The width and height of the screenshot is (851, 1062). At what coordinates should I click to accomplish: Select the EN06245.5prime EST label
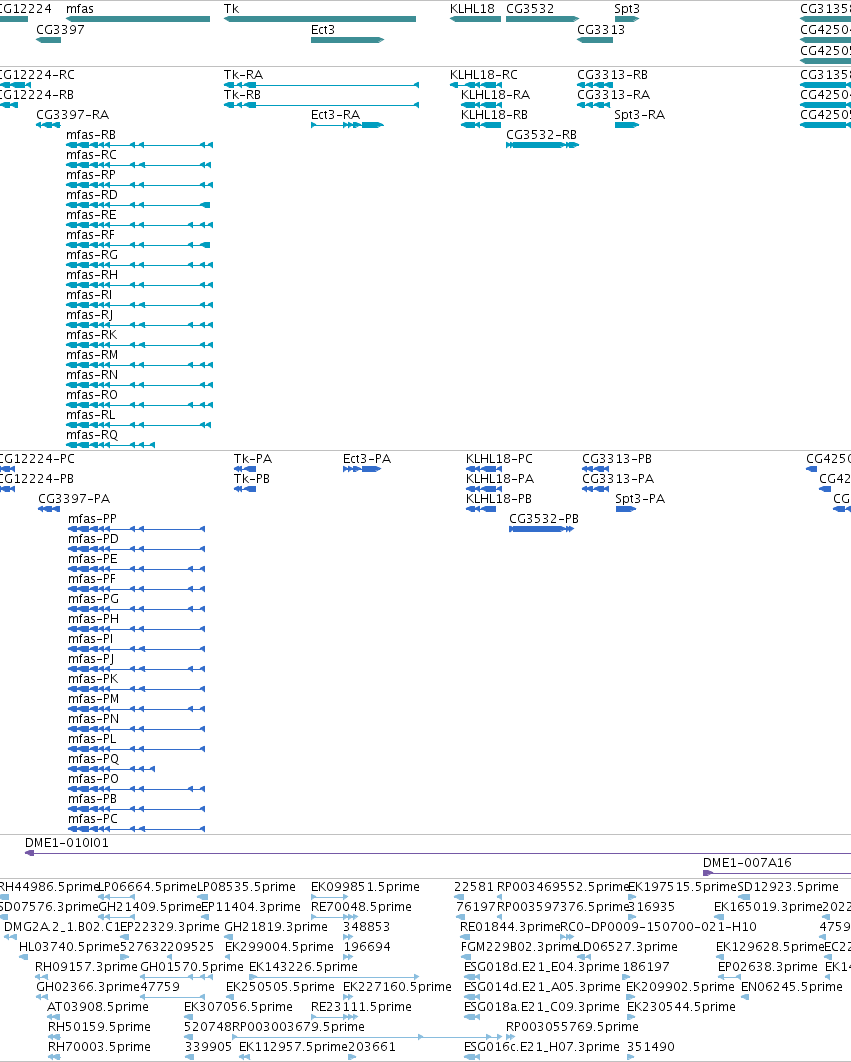tap(791, 987)
